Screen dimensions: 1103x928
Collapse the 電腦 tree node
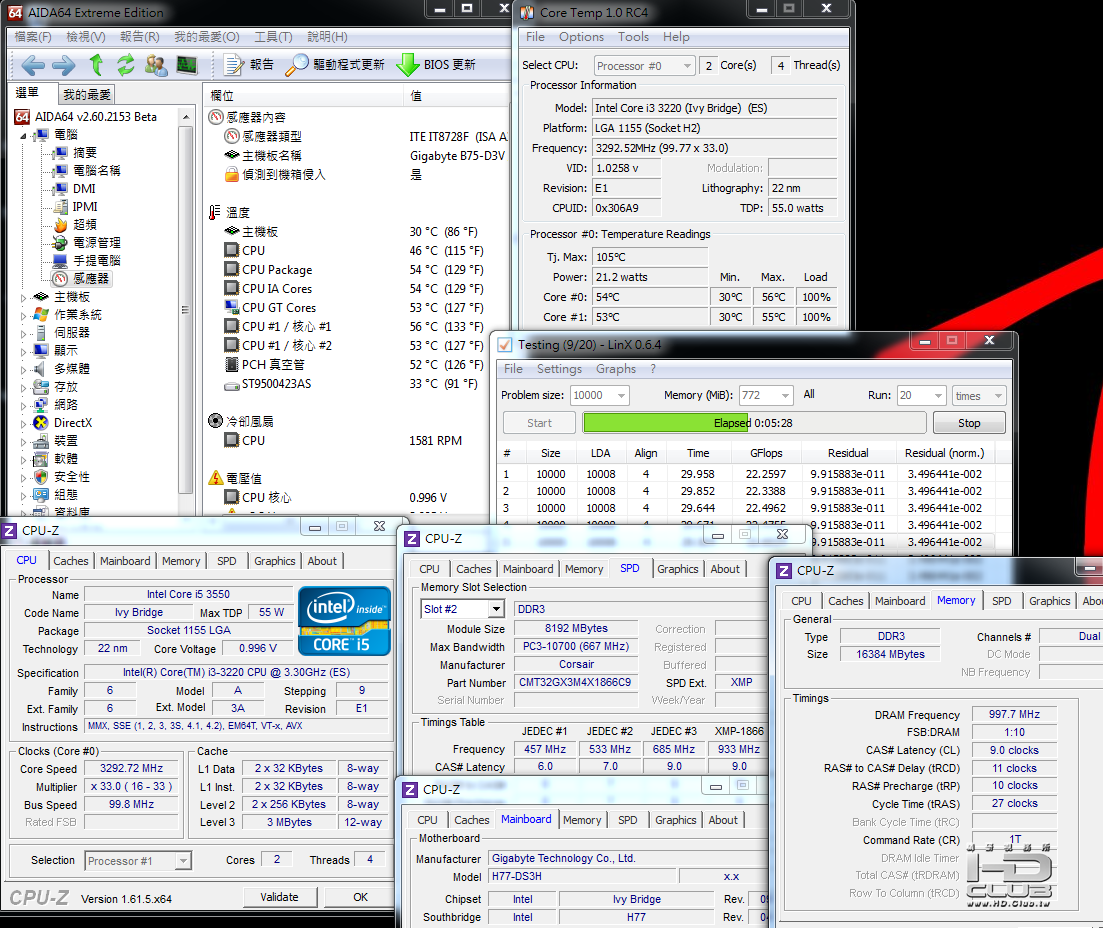pos(23,135)
